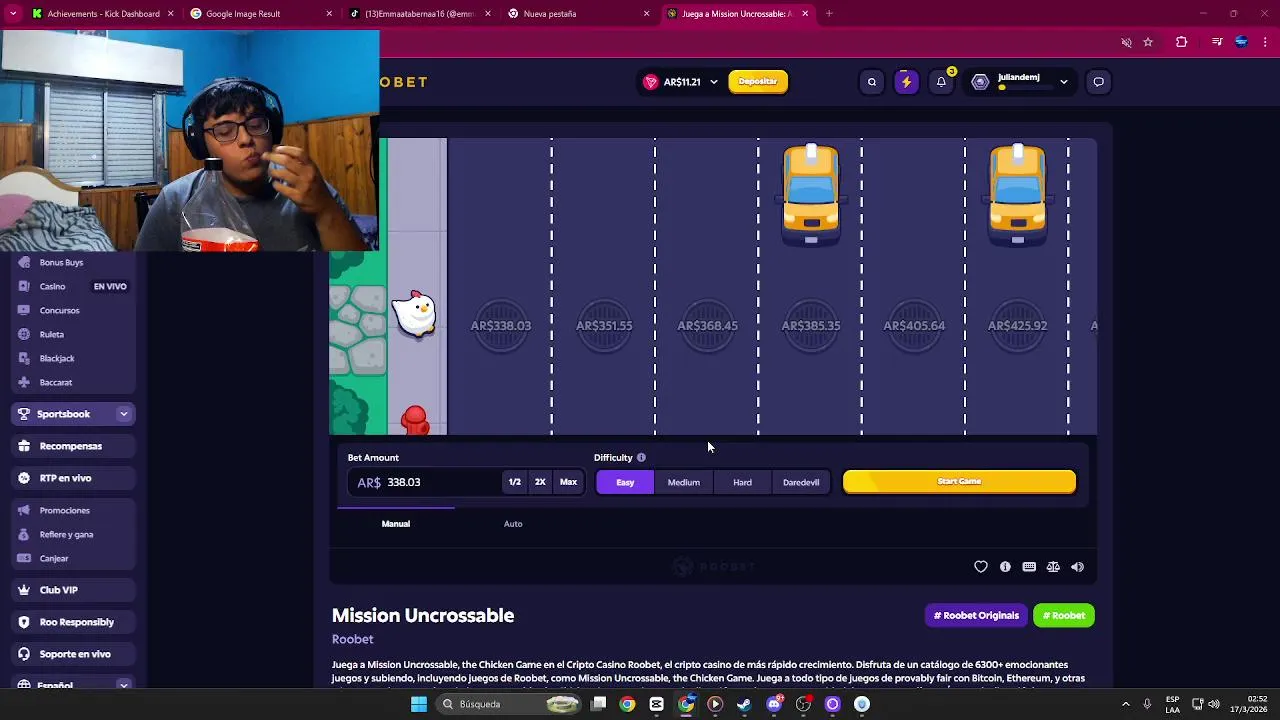
Task: Open the notifications bell icon
Action: click(941, 82)
